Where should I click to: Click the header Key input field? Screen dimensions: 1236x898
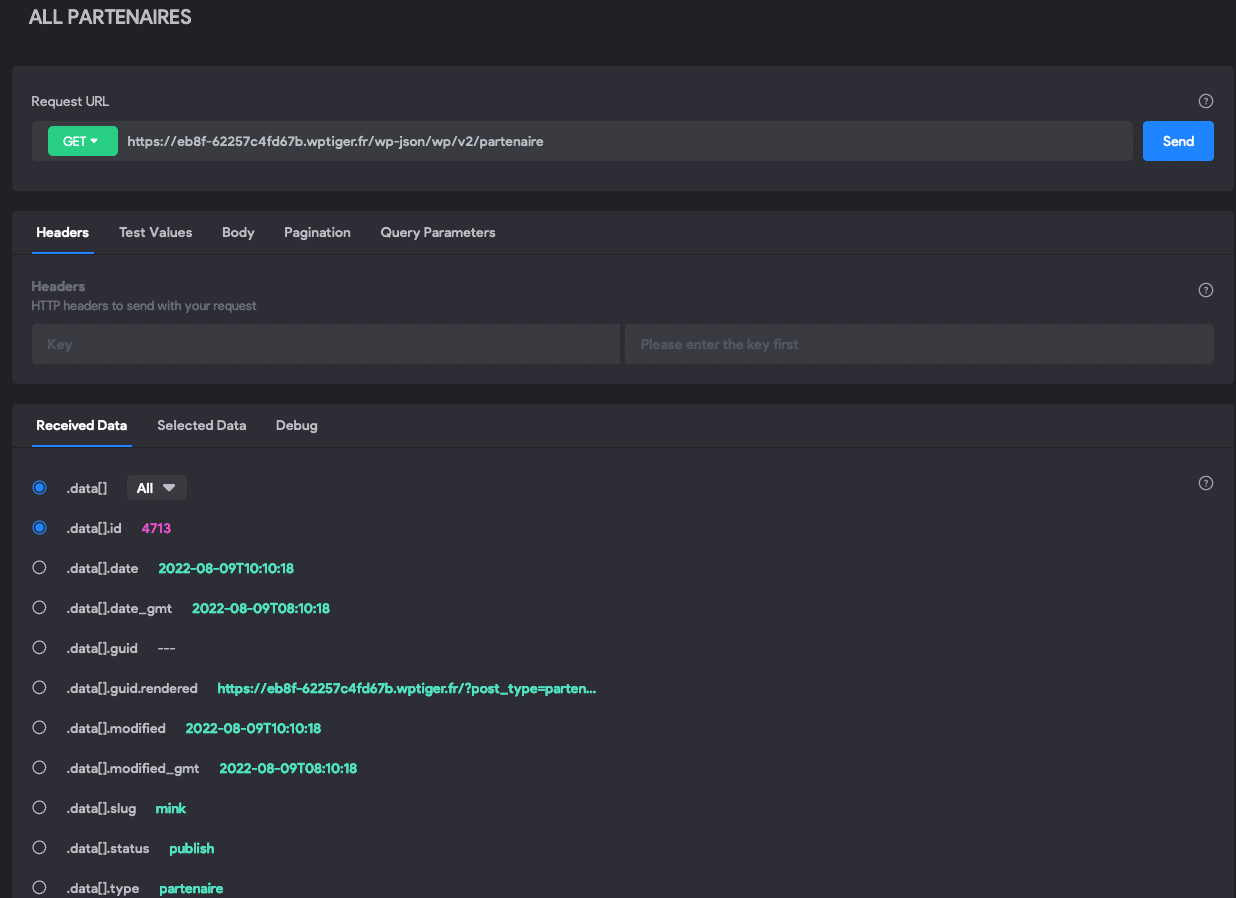click(x=326, y=344)
